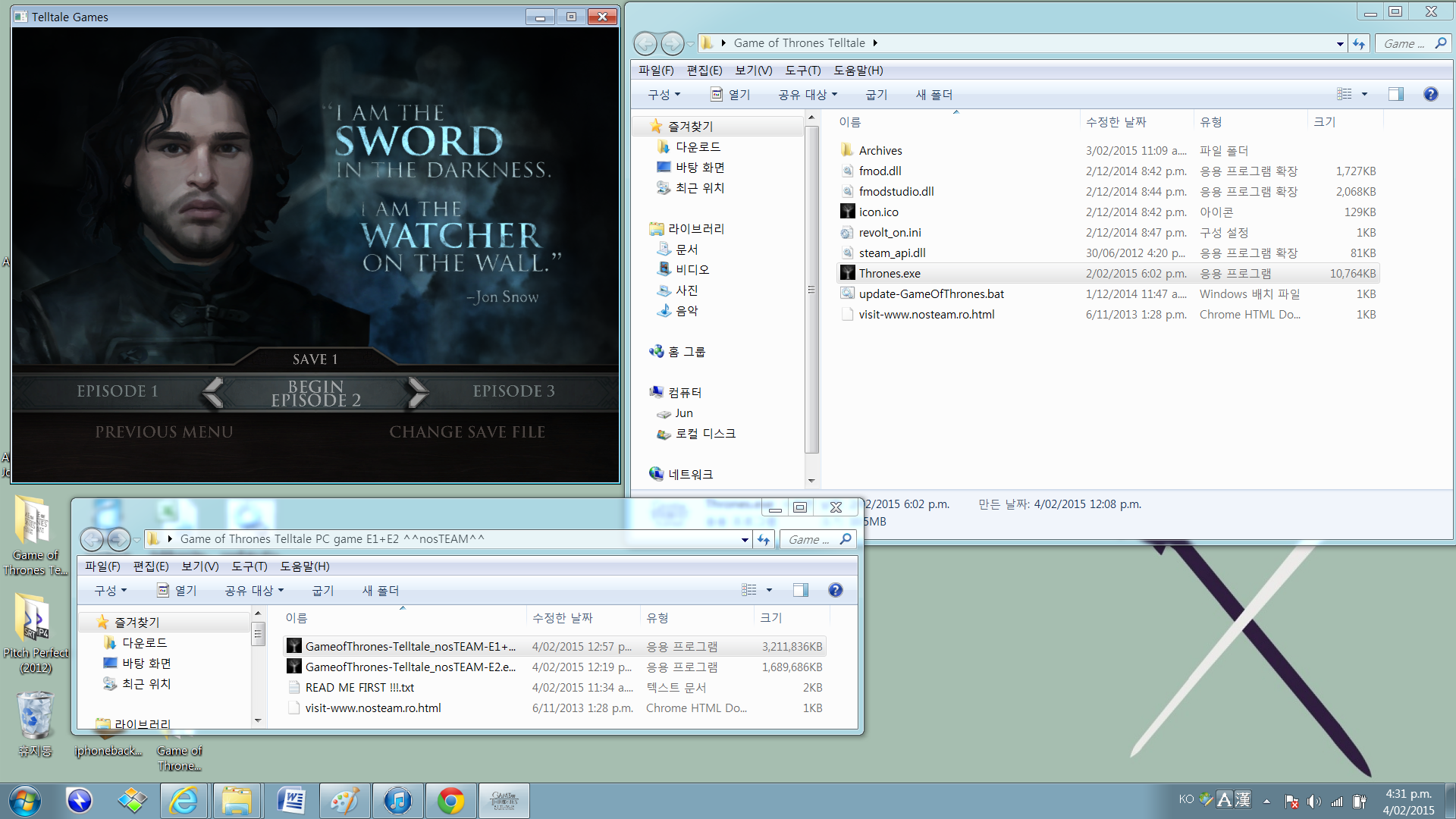1456x819 pixels.
Task: Open 보기(V) menu in the upper Explorer window
Action: 754,70
